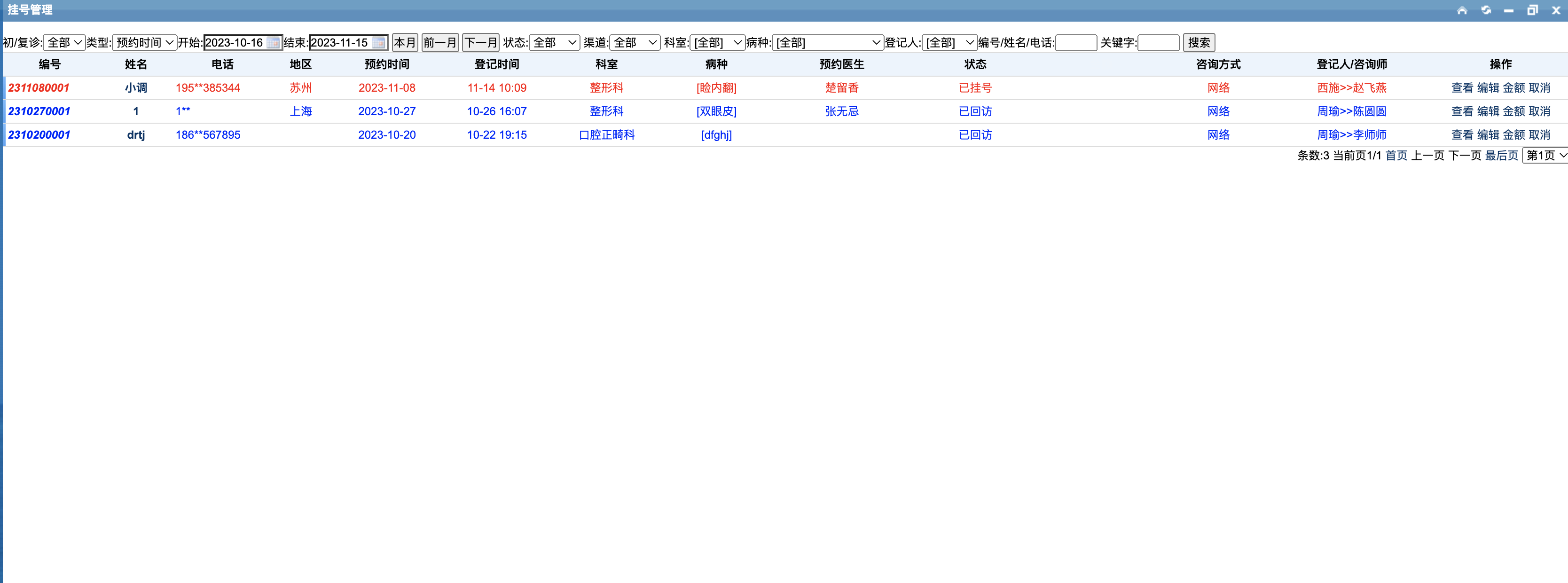Viewport: 1568px width, 583px height.
Task: Click 取消 for record 2310200001
Action: pos(1539,135)
